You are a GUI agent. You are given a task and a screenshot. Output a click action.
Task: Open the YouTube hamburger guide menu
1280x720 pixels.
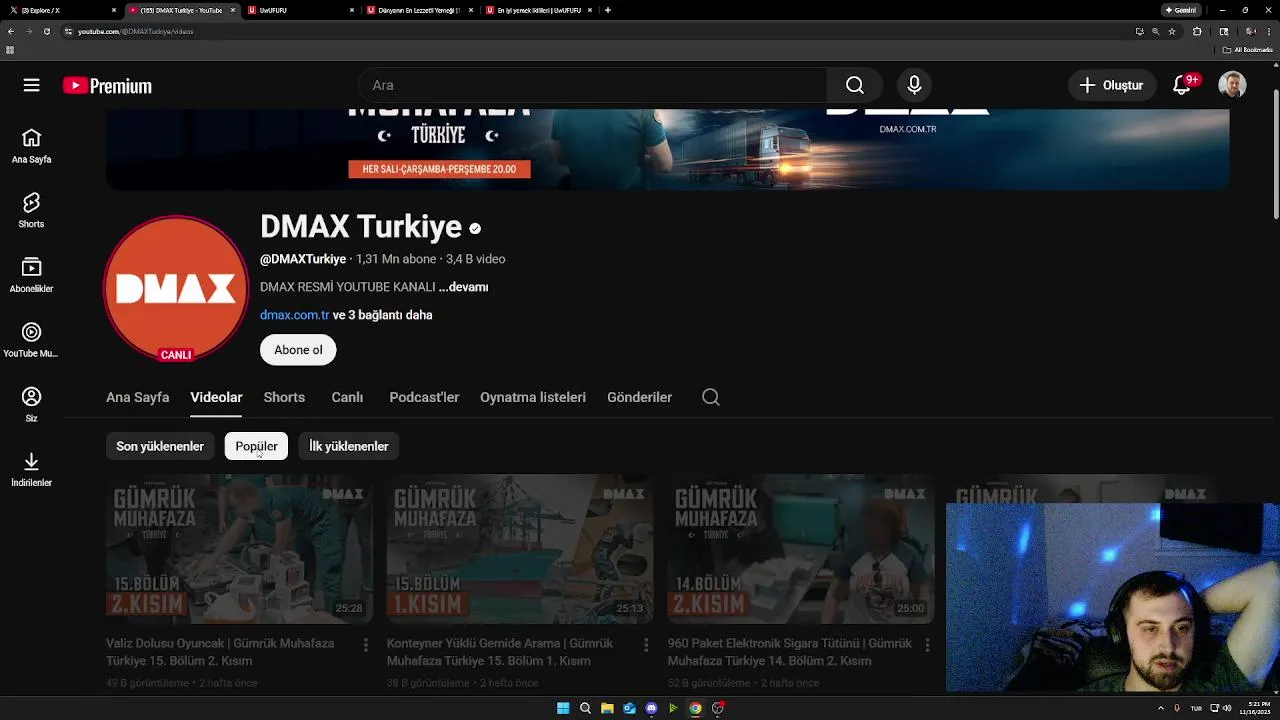point(32,86)
